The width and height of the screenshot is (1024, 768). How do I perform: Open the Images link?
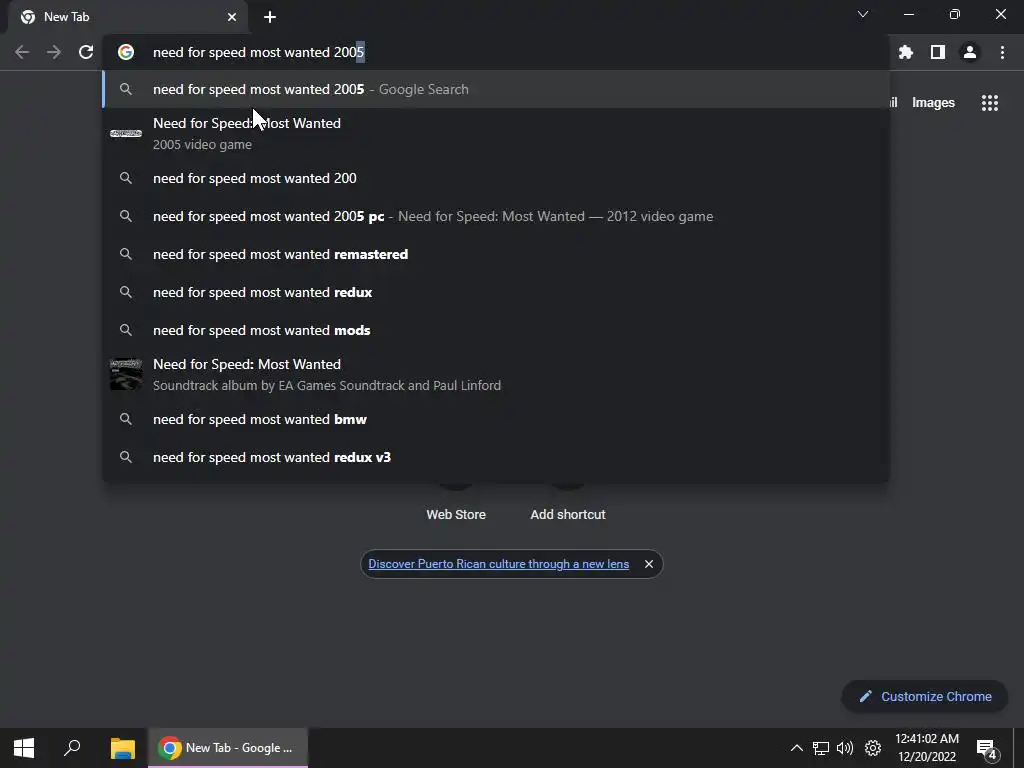933,103
